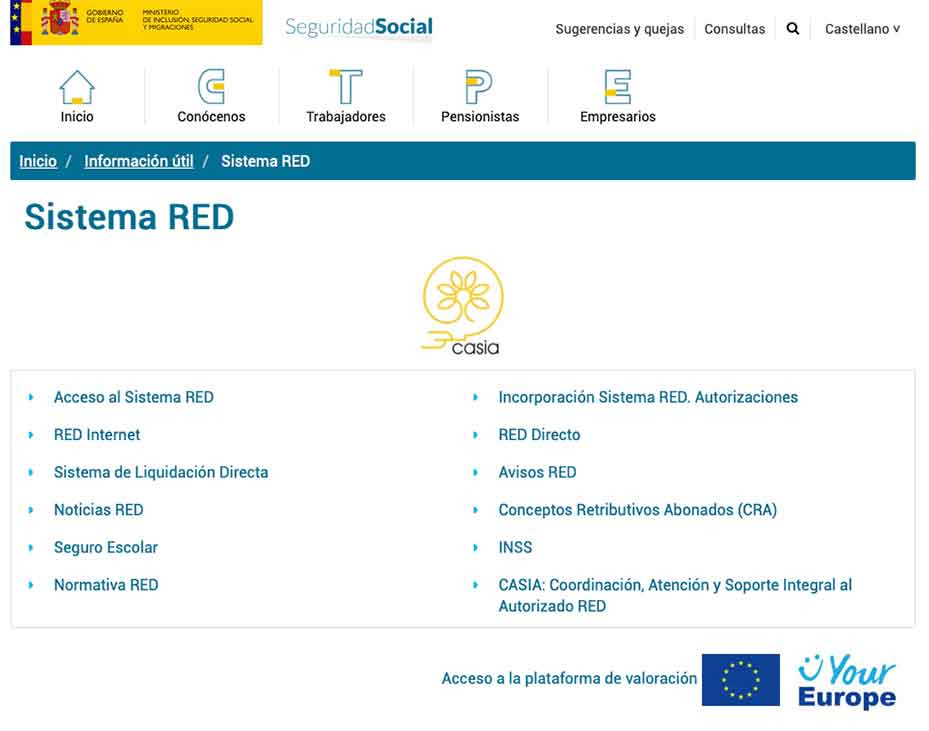Go to Seguridad Social home logo
The width and height of the screenshot is (929, 731).
point(358,27)
